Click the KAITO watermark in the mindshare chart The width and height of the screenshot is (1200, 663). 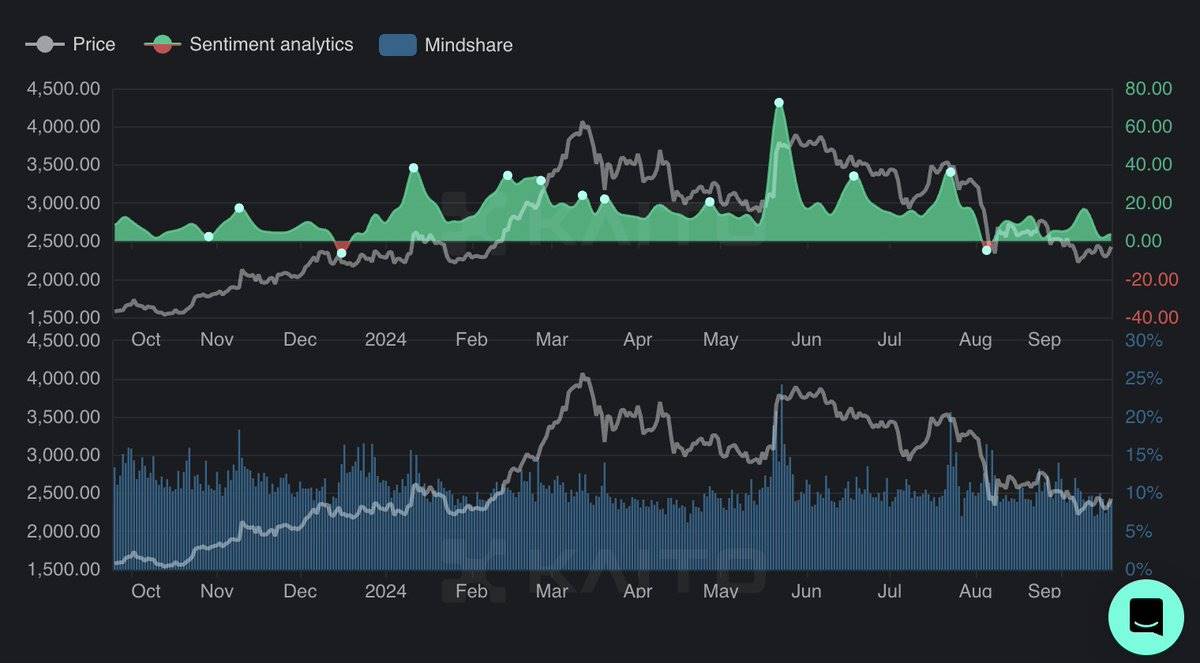604,565
